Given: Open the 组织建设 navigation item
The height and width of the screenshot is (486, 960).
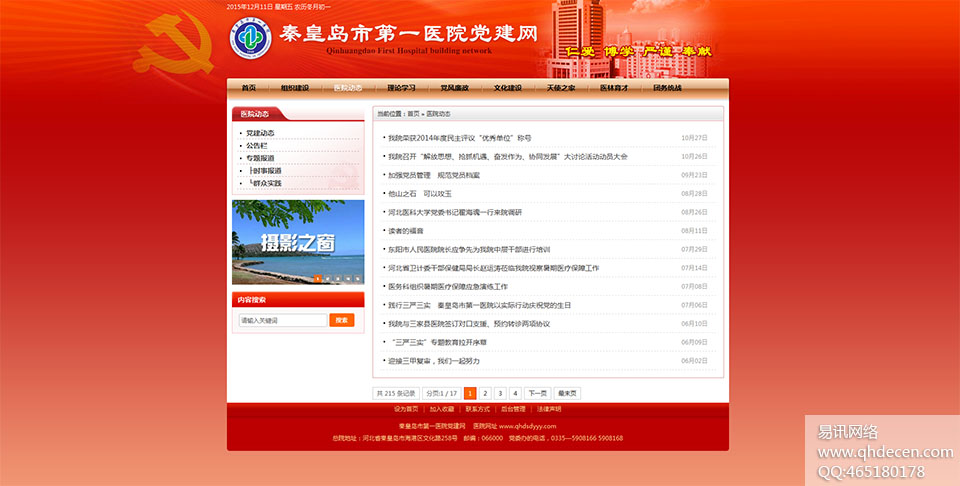Looking at the screenshot, I should [x=294, y=88].
